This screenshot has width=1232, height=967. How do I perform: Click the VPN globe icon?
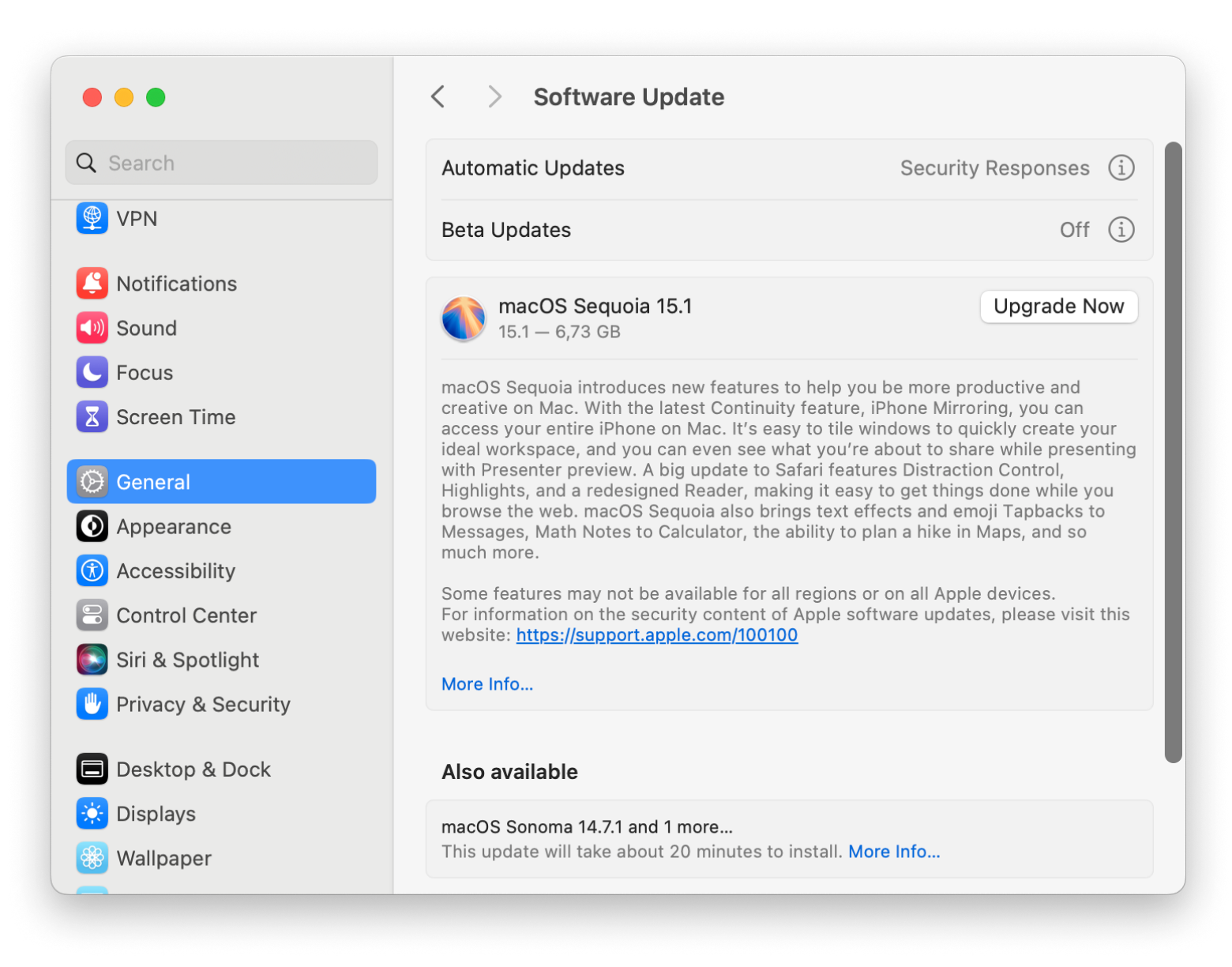coord(92,218)
